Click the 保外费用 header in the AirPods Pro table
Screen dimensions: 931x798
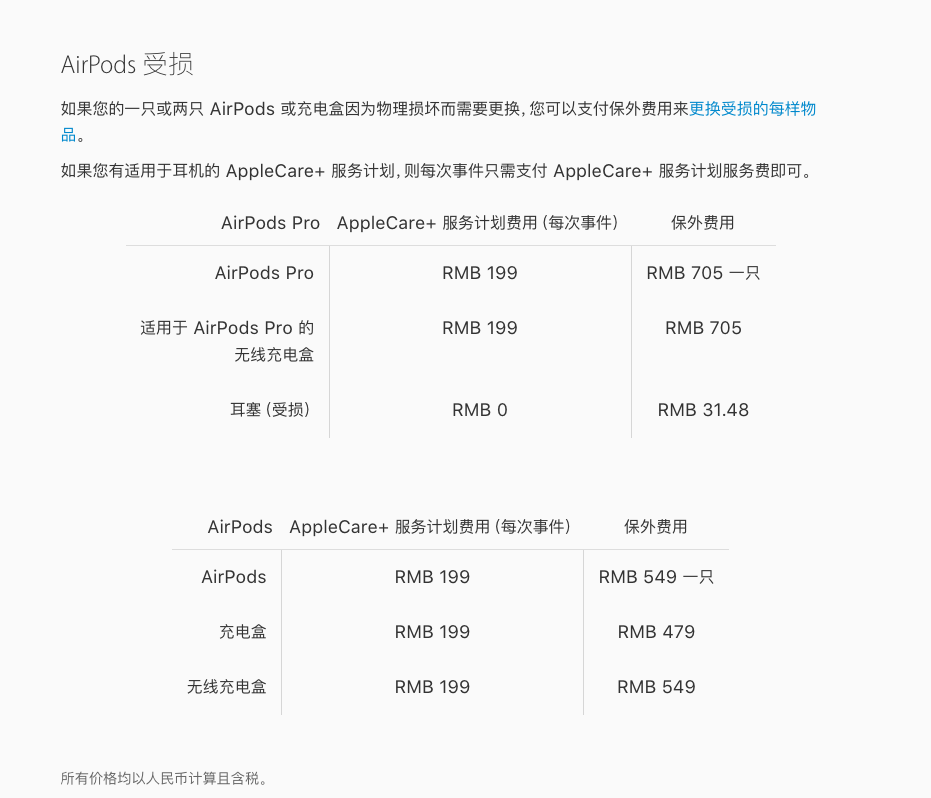point(702,223)
